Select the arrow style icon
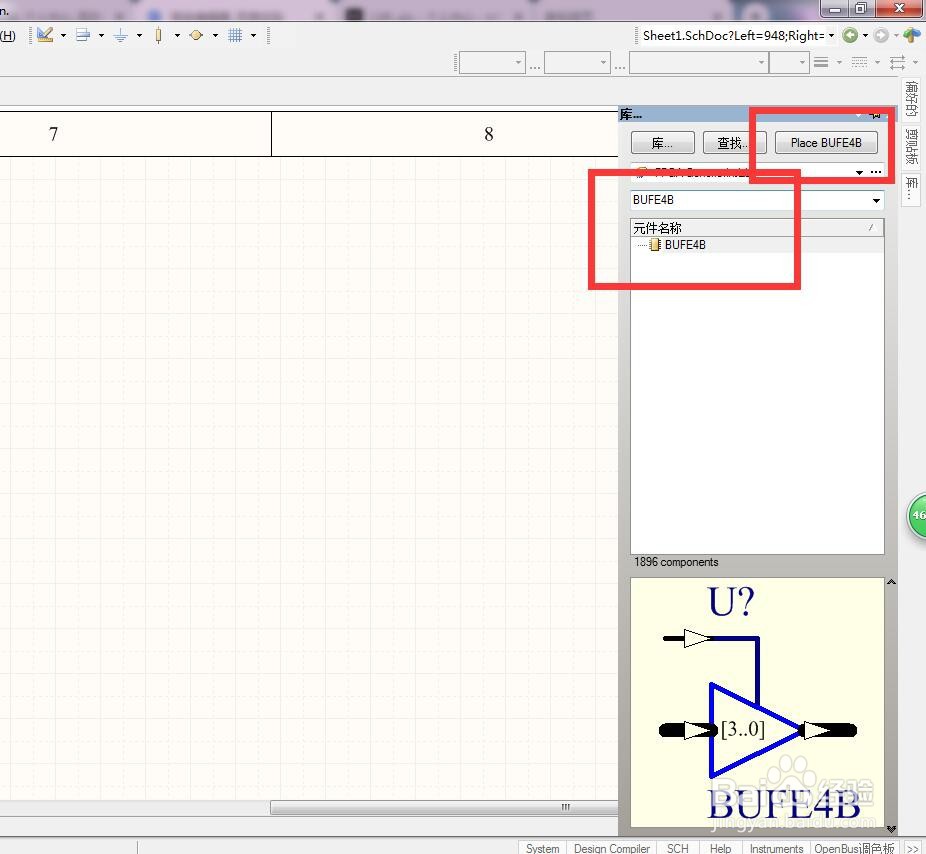 (898, 62)
